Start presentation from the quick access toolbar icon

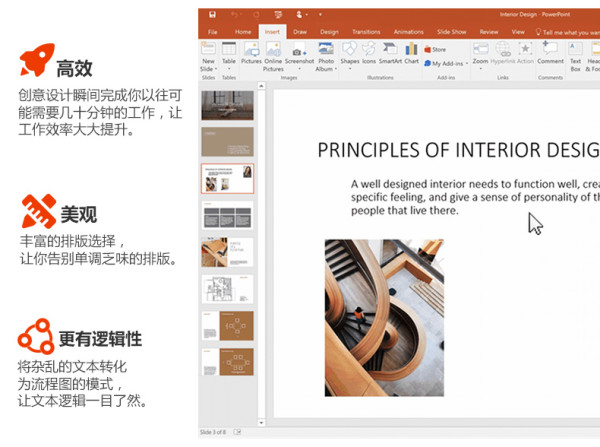(x=278, y=15)
